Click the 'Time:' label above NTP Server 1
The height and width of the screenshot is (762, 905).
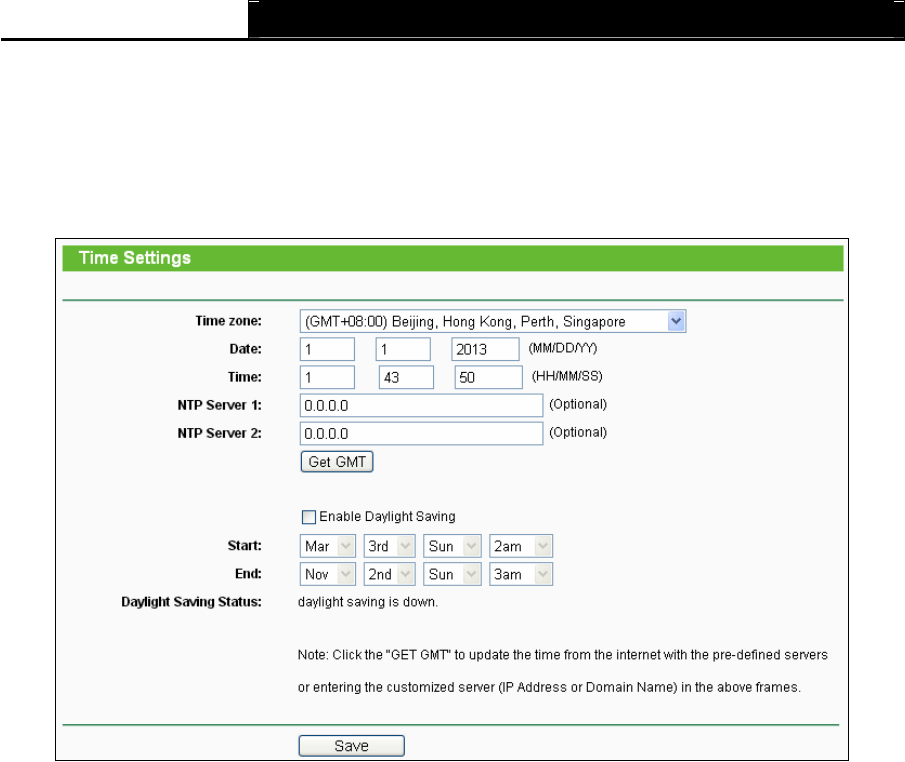(x=245, y=377)
